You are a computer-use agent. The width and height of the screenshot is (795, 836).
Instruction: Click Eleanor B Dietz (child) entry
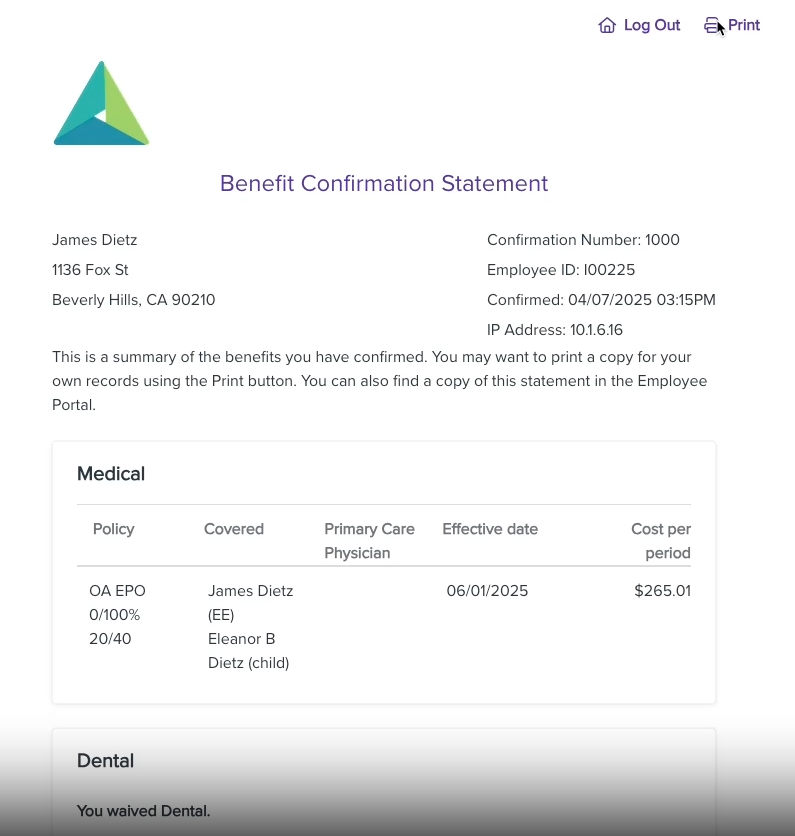[248, 650]
